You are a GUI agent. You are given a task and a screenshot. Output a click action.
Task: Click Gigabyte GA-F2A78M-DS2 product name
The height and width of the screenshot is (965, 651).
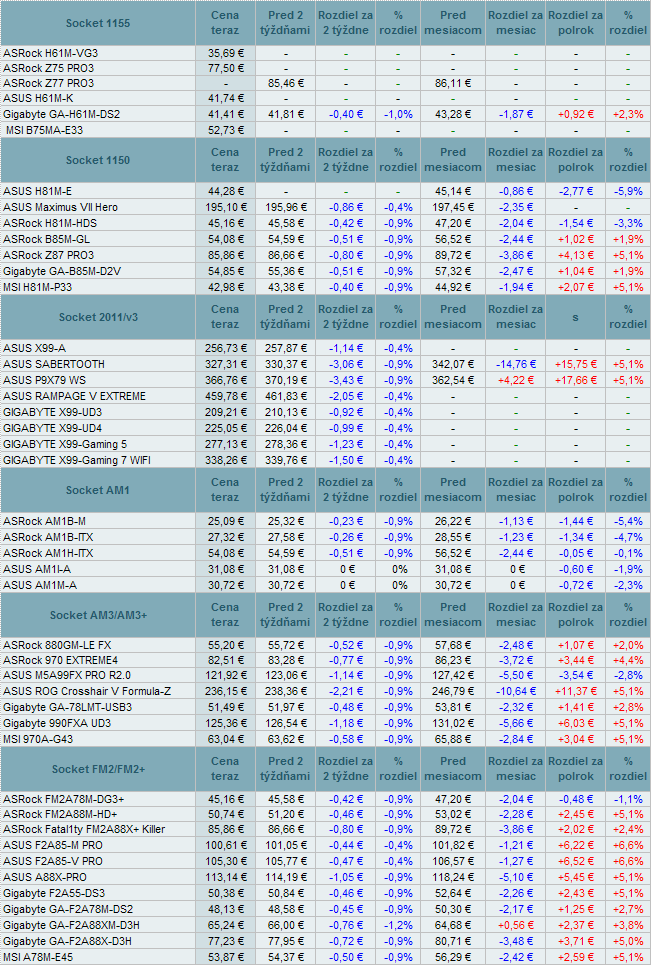68,908
